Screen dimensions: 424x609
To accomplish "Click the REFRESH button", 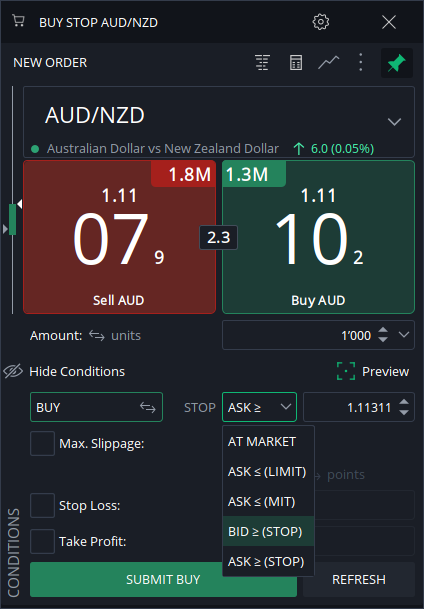I will pos(359,579).
